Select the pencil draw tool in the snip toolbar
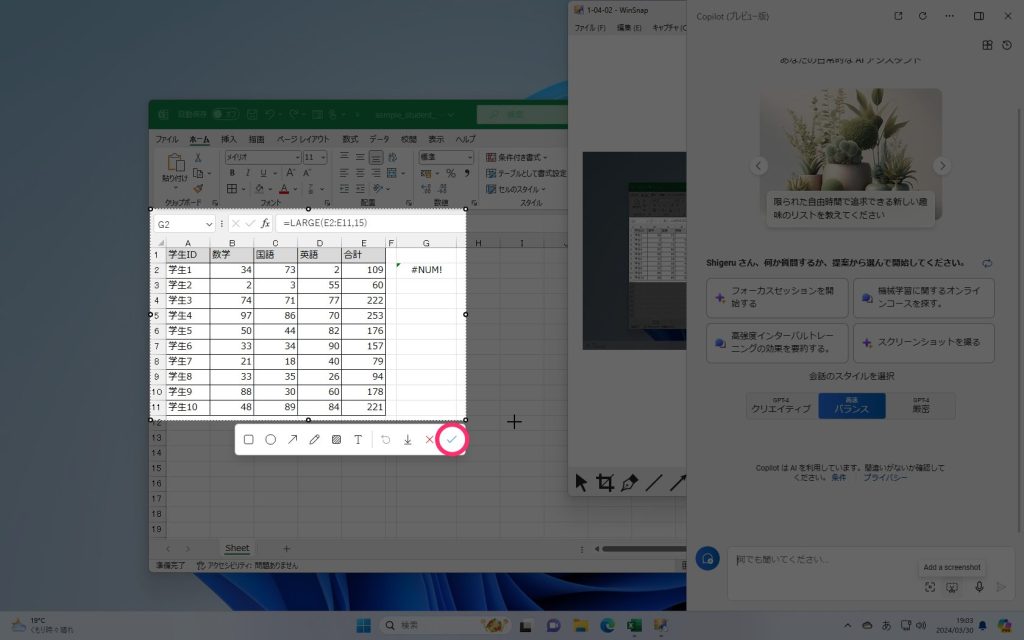The image size is (1024, 640). tap(314, 440)
